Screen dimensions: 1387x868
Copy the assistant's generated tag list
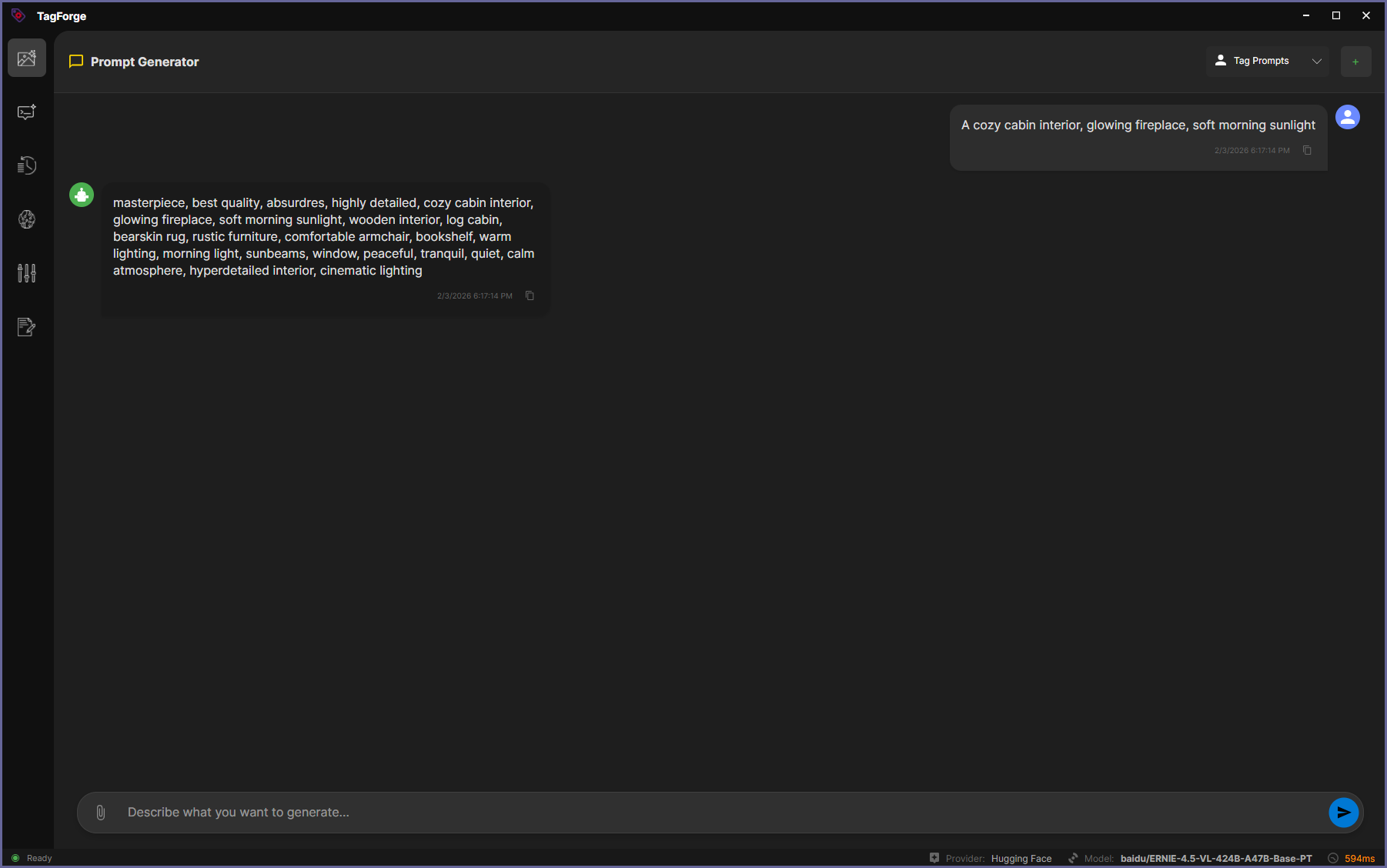tap(530, 295)
